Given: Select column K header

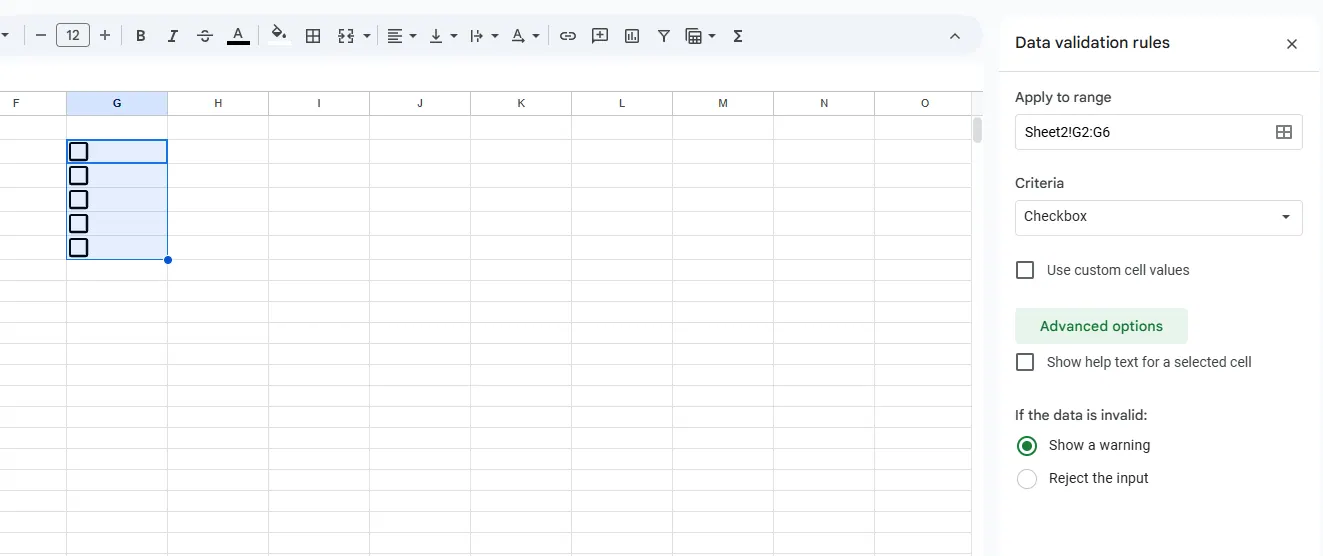Looking at the screenshot, I should pos(521,103).
